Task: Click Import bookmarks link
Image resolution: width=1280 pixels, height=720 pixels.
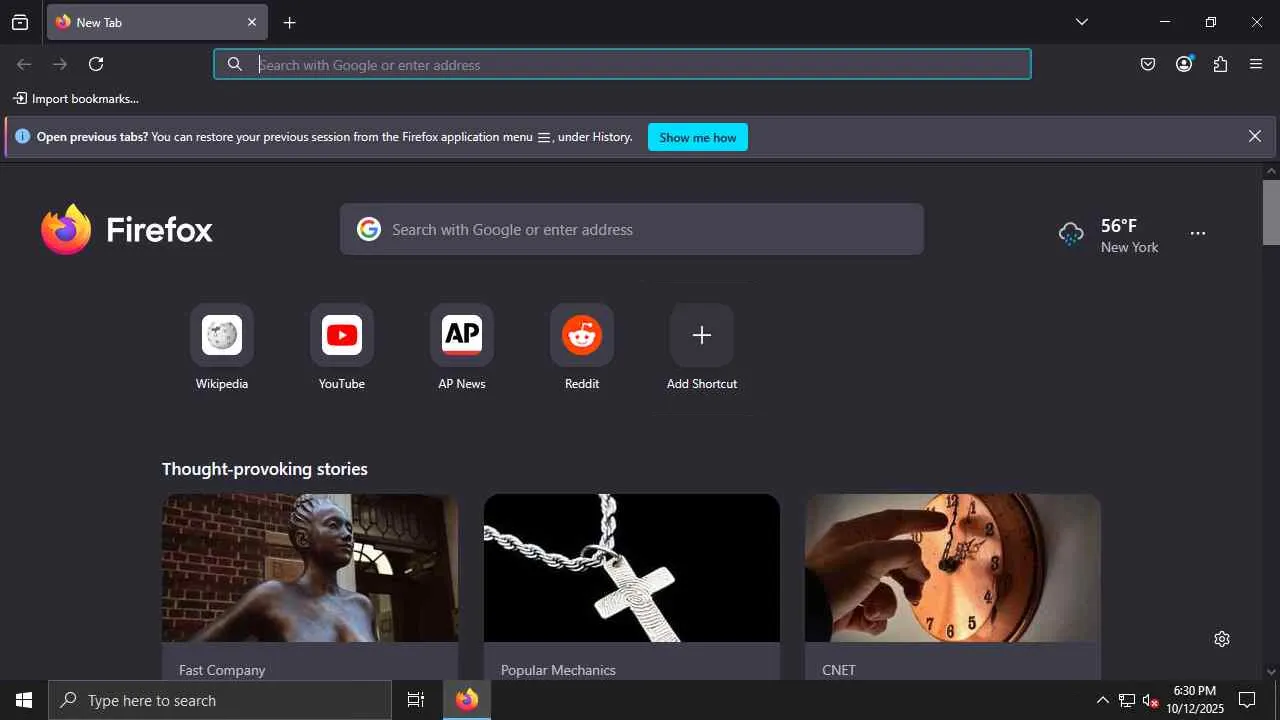Action: (x=76, y=99)
